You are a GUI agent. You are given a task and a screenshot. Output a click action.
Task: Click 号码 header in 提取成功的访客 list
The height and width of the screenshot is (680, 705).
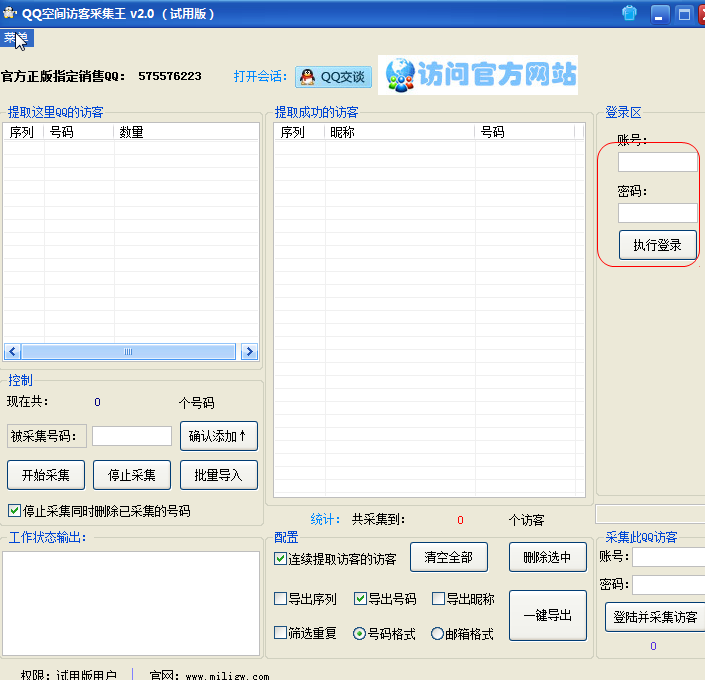click(x=525, y=132)
